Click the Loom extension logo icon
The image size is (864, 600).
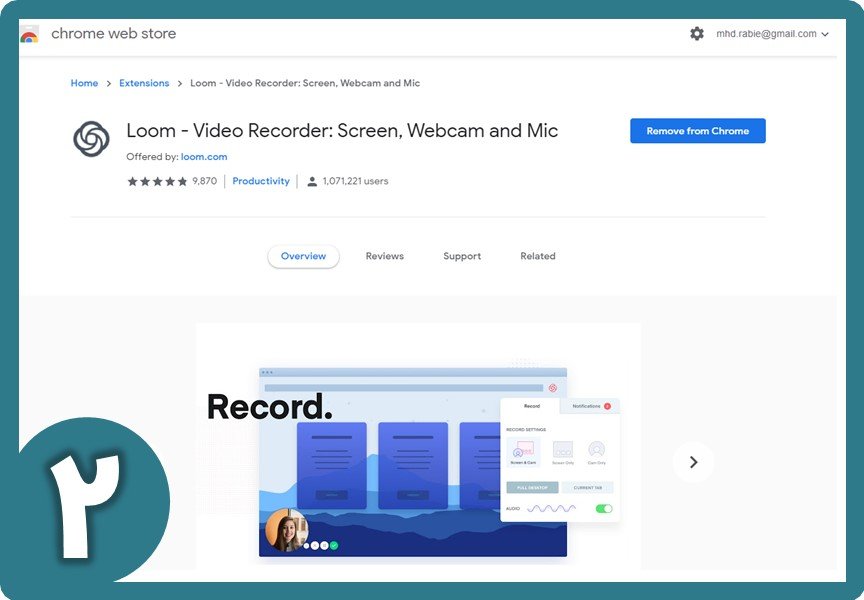pos(91,139)
